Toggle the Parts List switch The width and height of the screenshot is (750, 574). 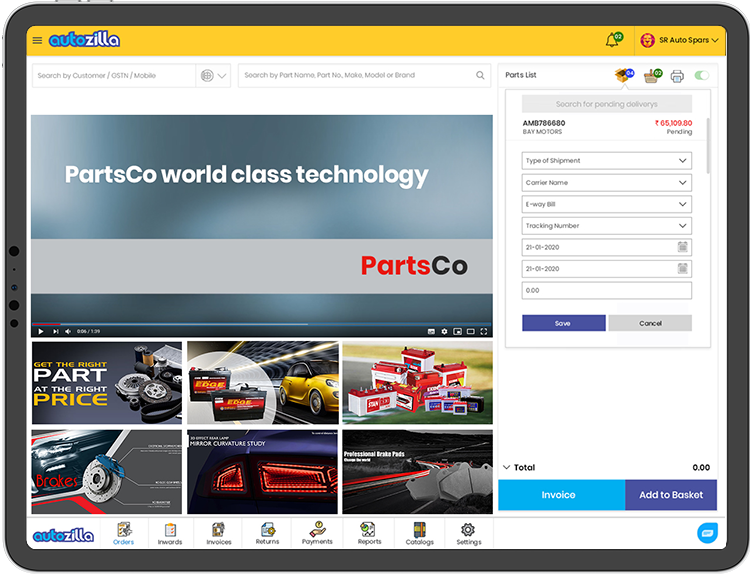pos(702,75)
